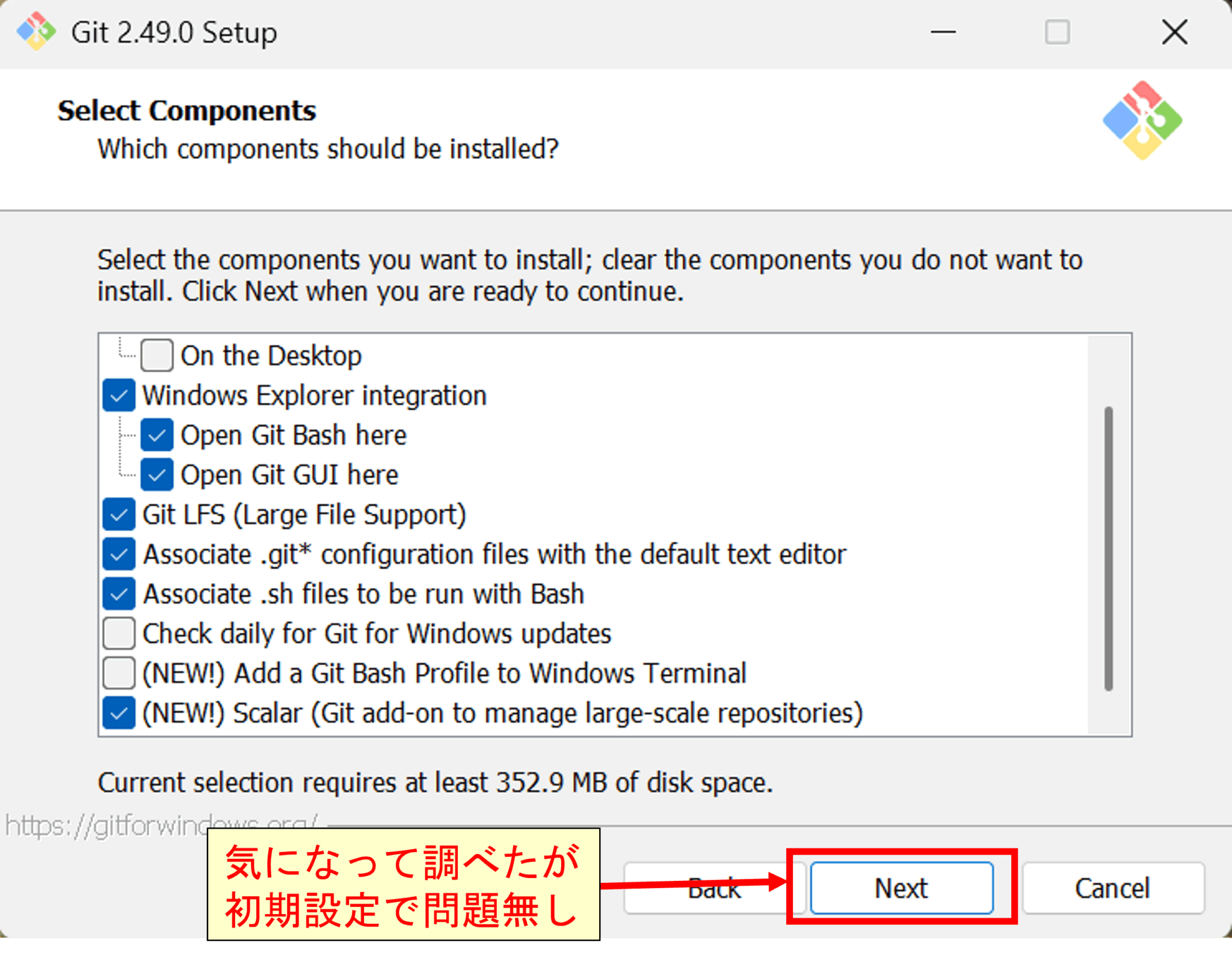Uncheck the Scalar add-on component
Screen dimensions: 1232x955
pyautogui.click(x=119, y=712)
